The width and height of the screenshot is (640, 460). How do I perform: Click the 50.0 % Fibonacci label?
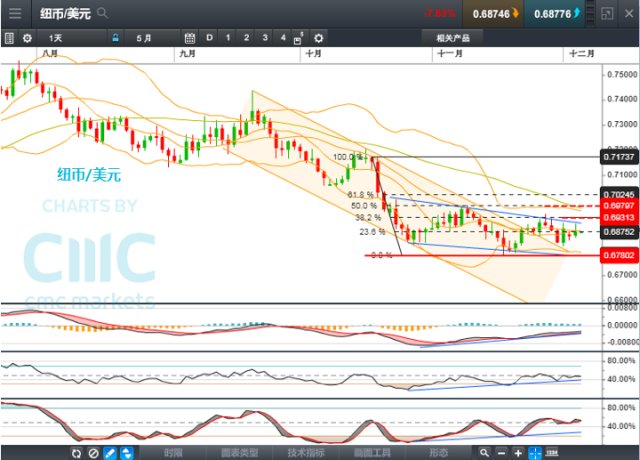tap(364, 206)
